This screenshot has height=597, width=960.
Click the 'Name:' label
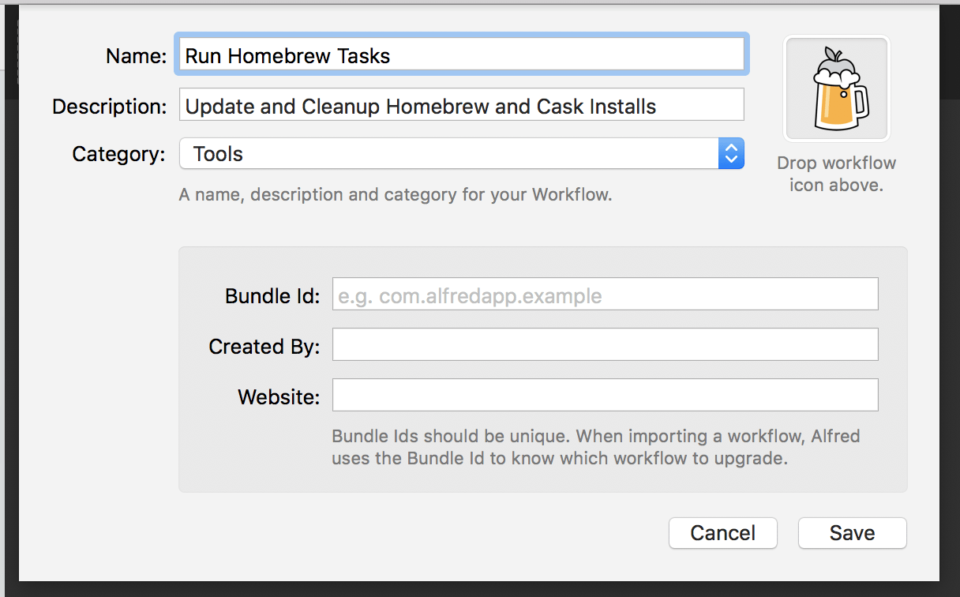(x=136, y=56)
